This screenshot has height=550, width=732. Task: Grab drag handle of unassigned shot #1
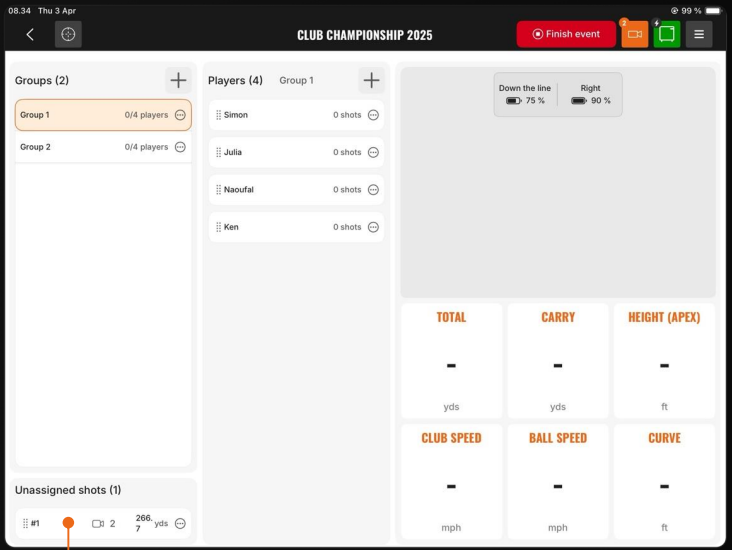click(x=26, y=523)
